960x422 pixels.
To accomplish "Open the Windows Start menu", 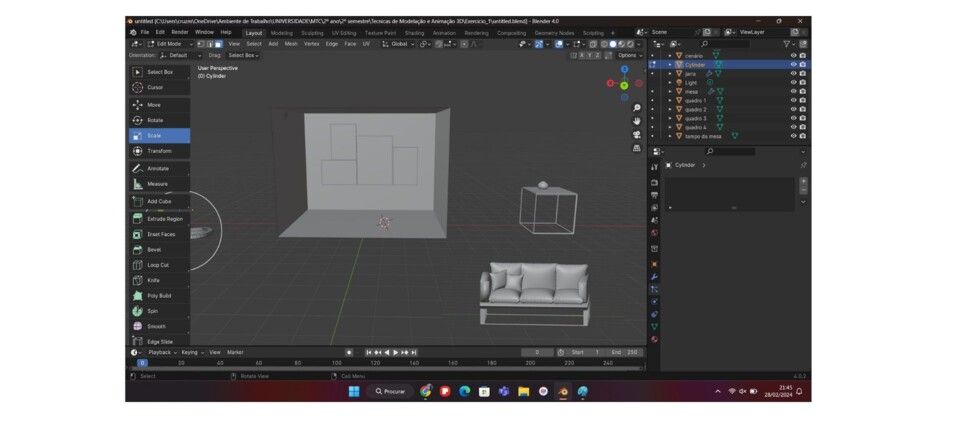I will pyautogui.click(x=353, y=391).
